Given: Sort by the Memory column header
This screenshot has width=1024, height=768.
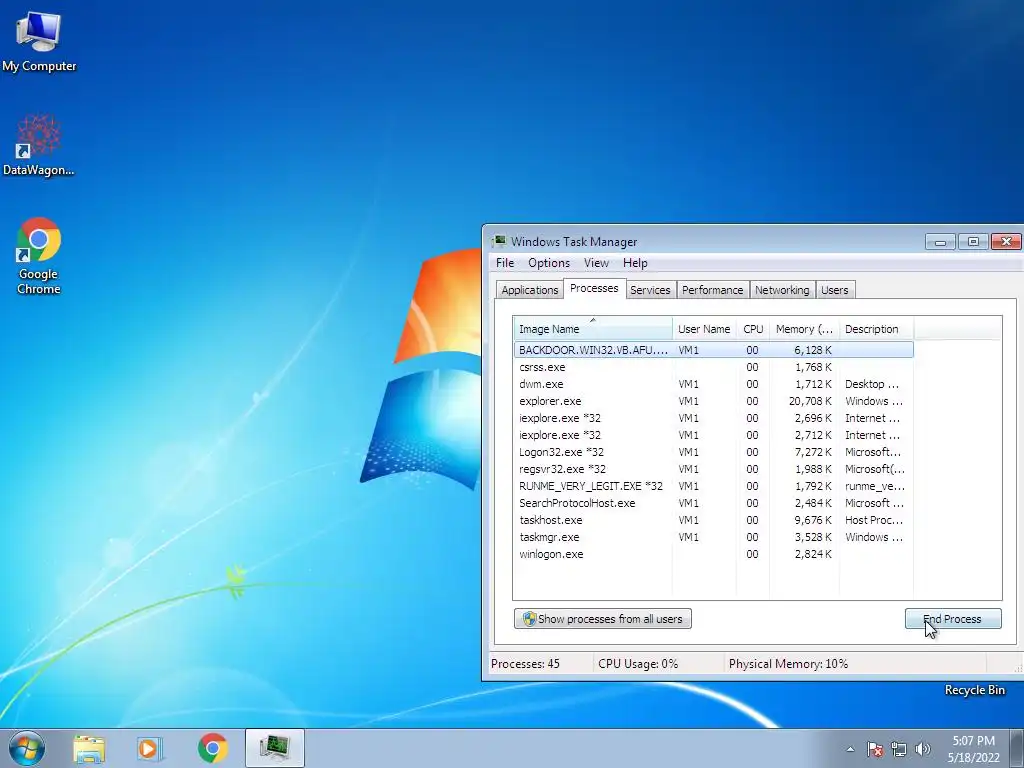Looking at the screenshot, I should 804,328.
